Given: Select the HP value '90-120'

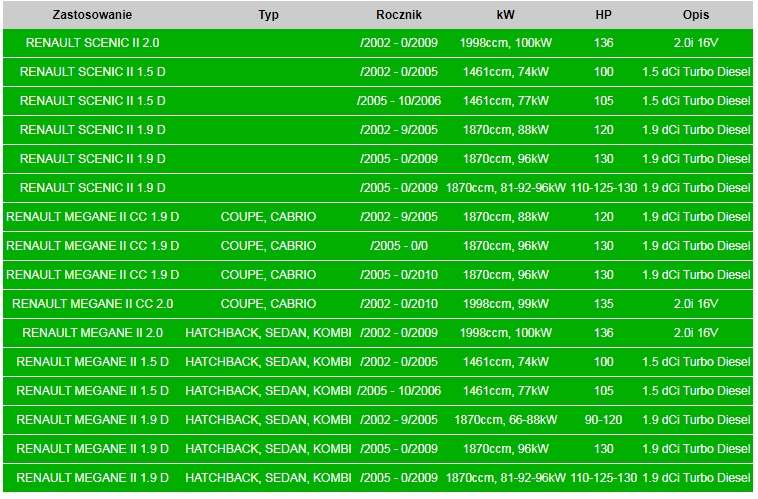Looking at the screenshot, I should pyautogui.click(x=603, y=420).
